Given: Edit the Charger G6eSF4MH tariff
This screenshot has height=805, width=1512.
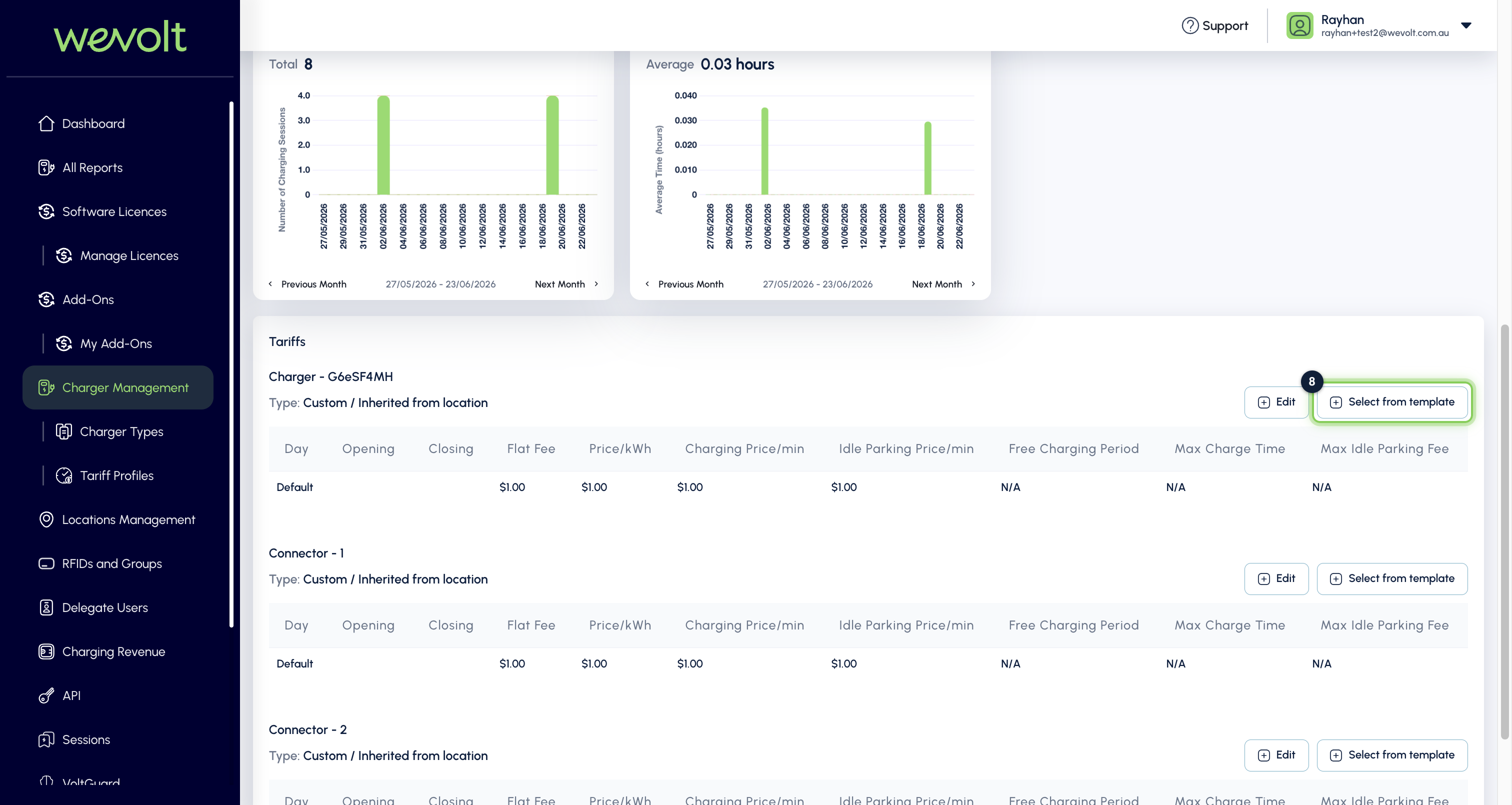Looking at the screenshot, I should [x=1276, y=402].
